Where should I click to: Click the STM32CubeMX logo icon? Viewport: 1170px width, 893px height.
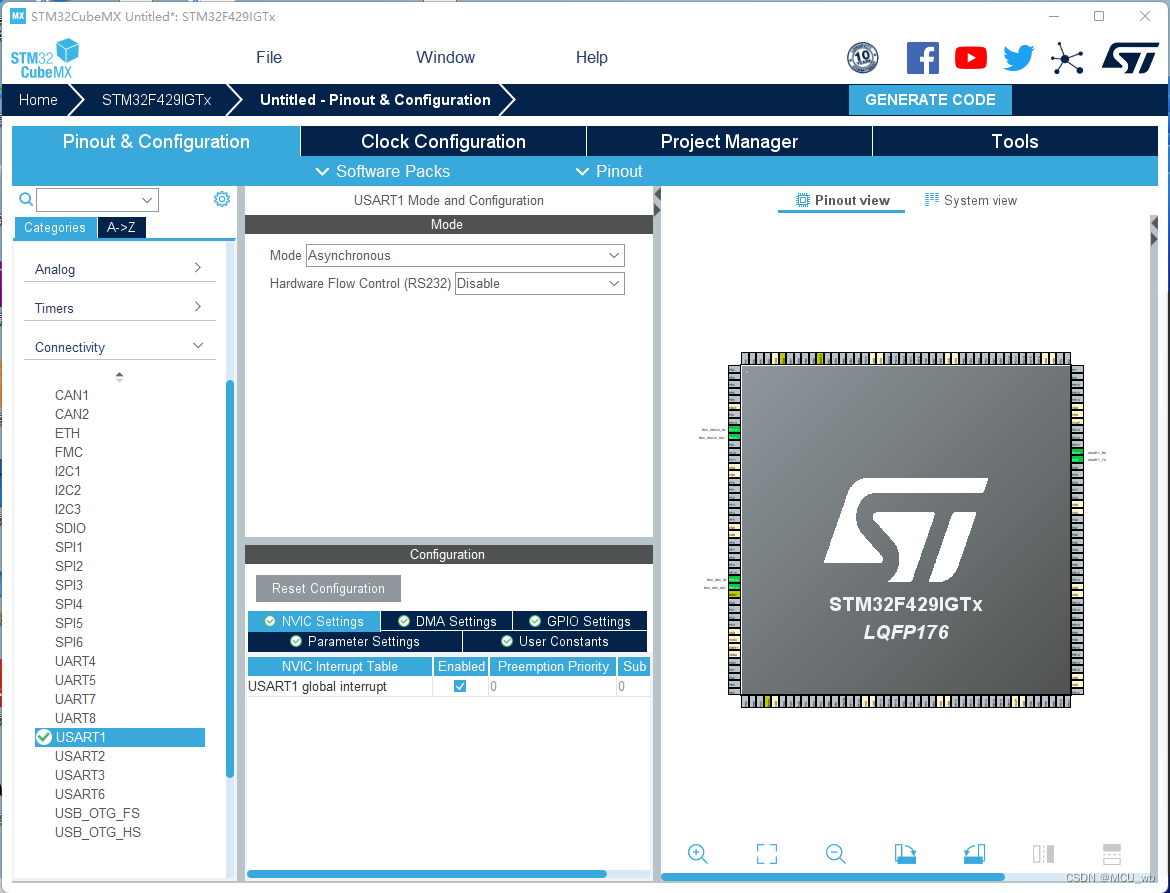[45, 59]
